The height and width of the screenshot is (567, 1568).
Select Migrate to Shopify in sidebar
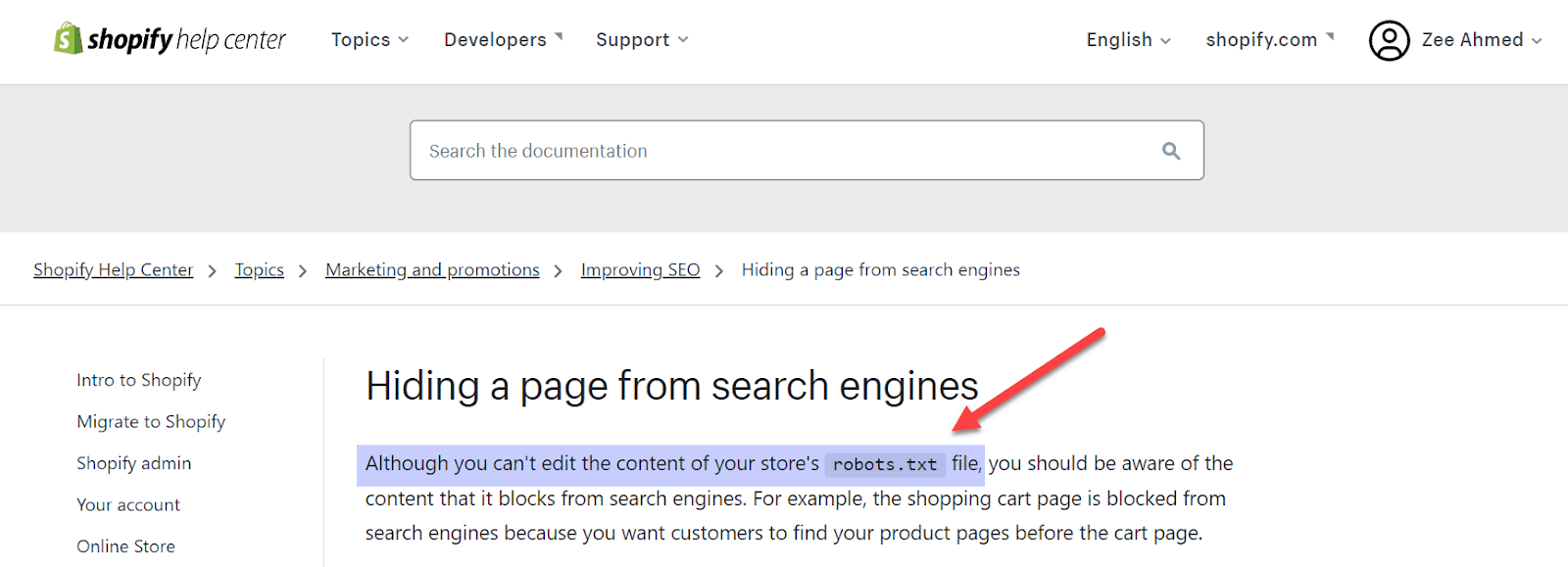pyautogui.click(x=151, y=422)
